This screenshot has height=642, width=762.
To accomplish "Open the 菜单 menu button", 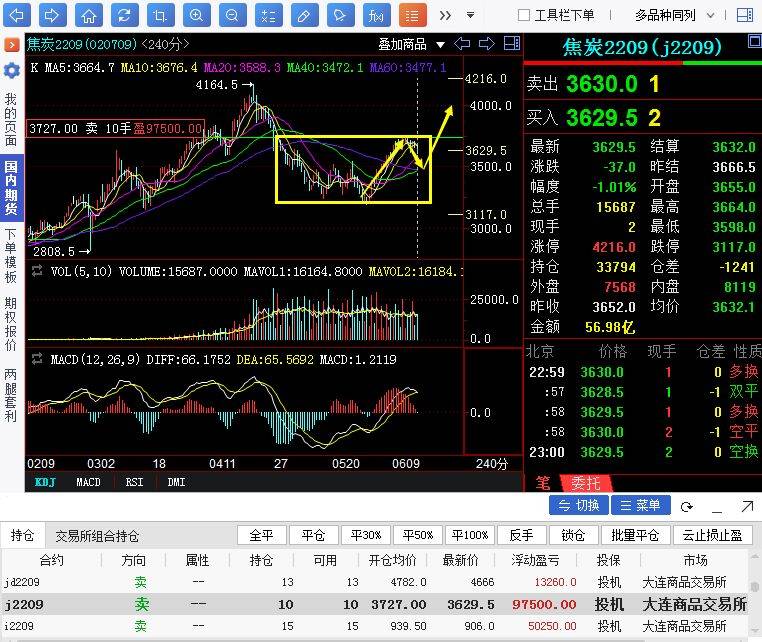I will [640, 506].
